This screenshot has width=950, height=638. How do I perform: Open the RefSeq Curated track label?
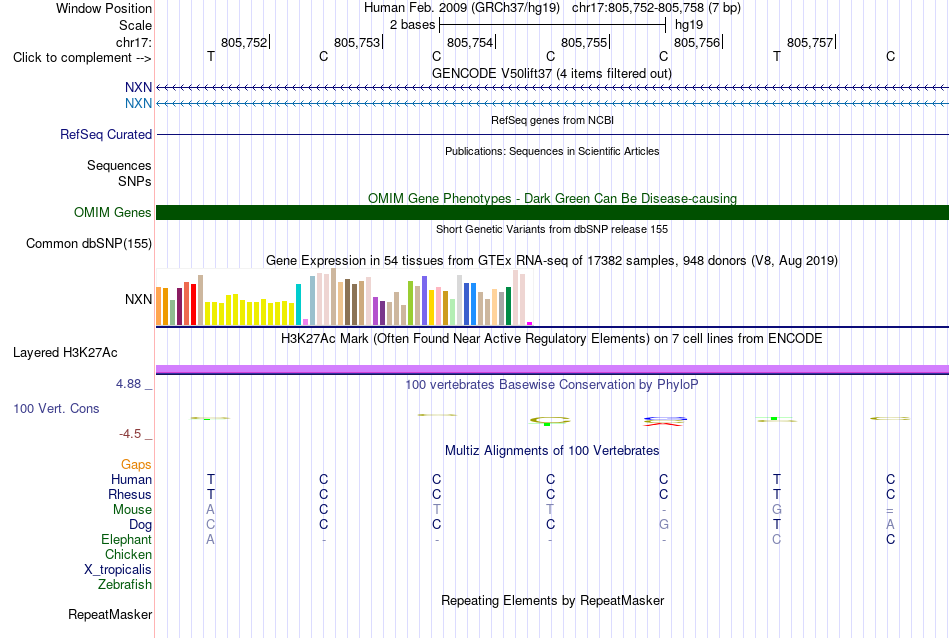(106, 135)
